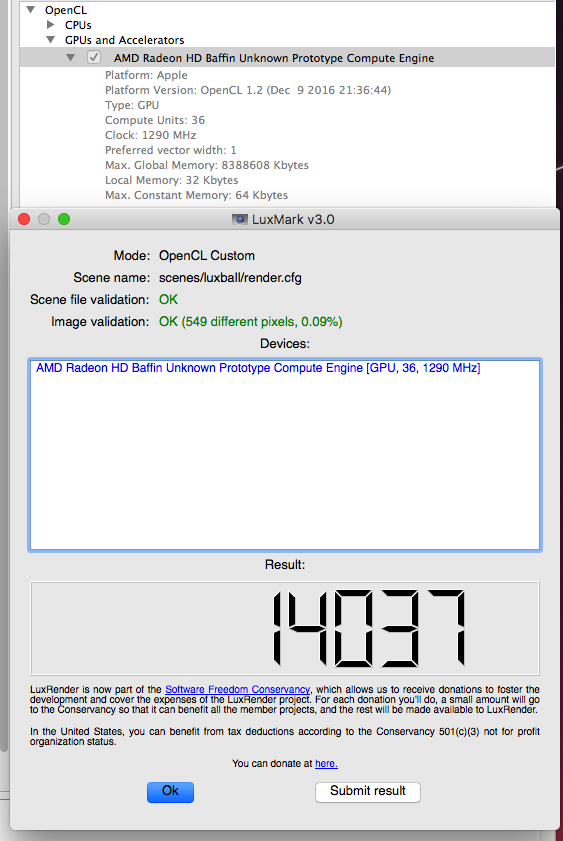Select AMD Radeon HD Baffin Compute Engine row

click(x=287, y=57)
